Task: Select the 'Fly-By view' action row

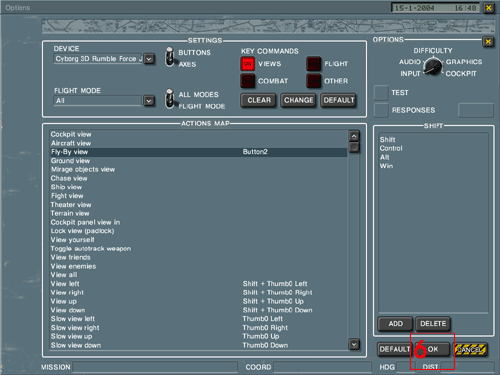Action: tap(199, 152)
